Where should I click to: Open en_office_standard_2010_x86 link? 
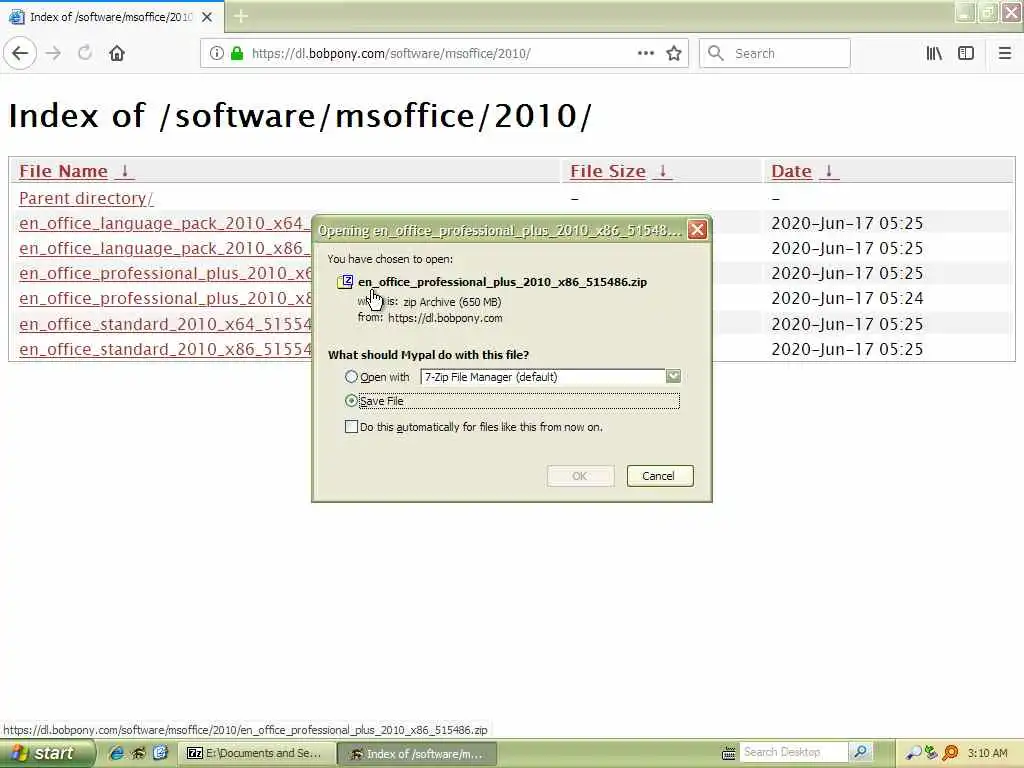pos(165,349)
